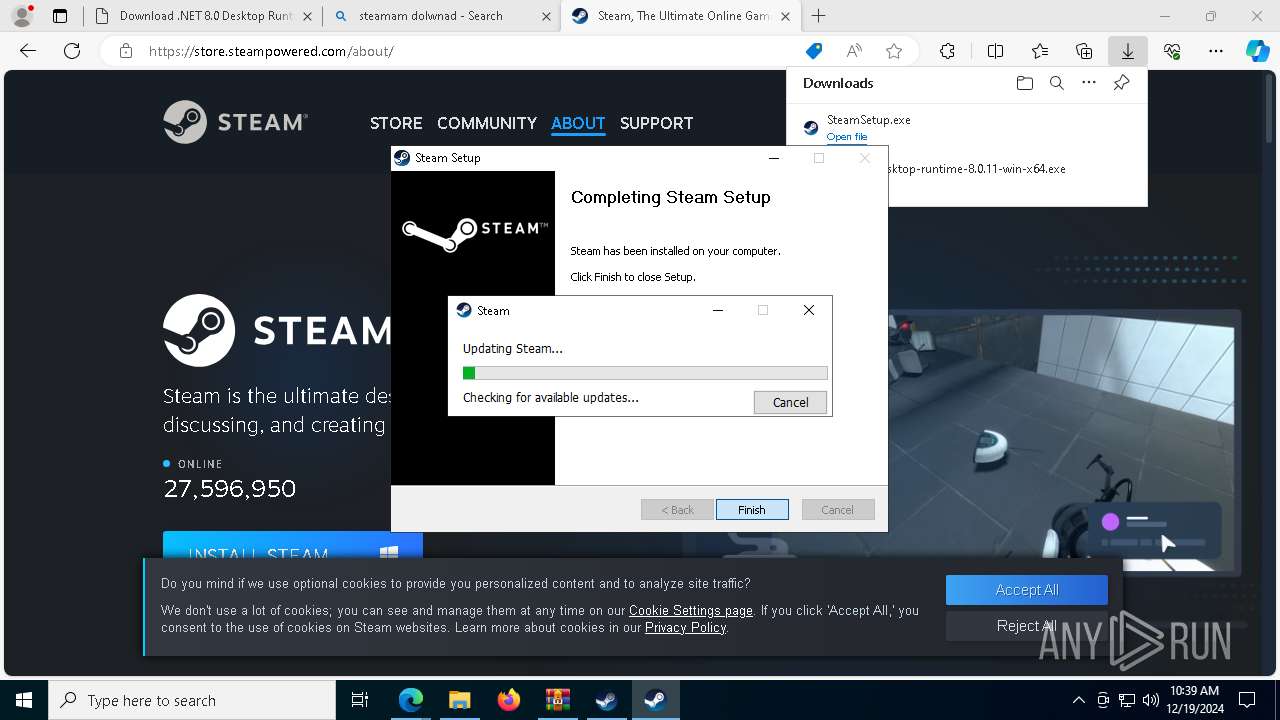Open the COMMUNITY menu on Steam site
Viewport: 1280px width, 720px height.
point(487,123)
